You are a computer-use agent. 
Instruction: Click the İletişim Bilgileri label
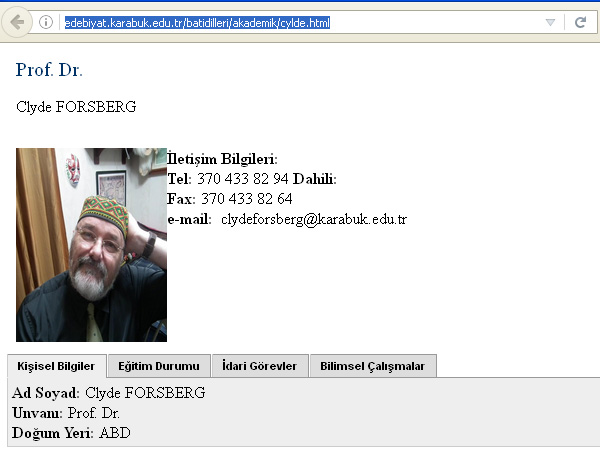tap(222, 159)
